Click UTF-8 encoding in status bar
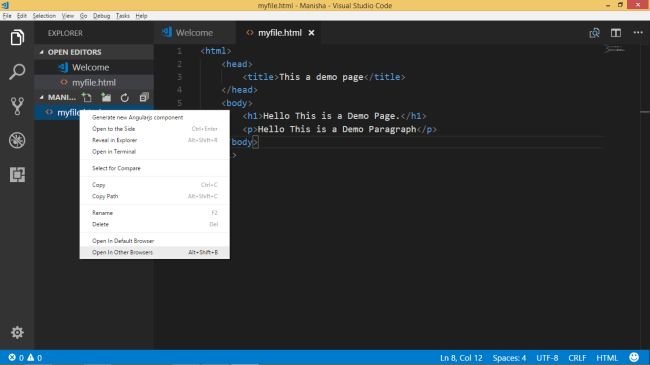650x365 pixels. 547,358
